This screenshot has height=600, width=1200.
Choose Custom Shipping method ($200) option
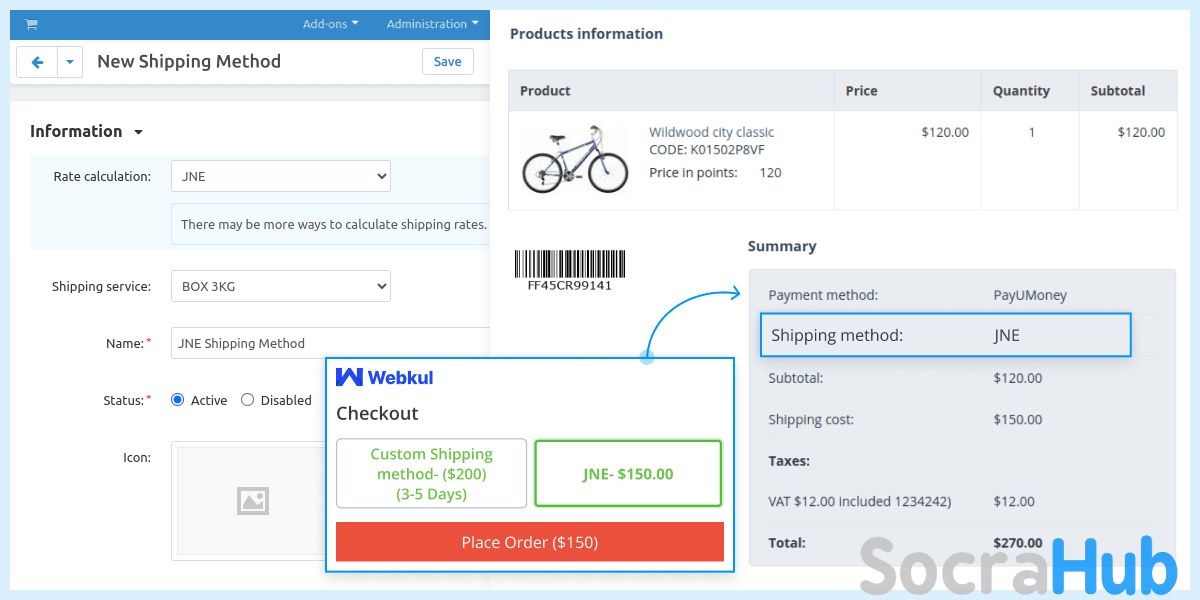point(431,474)
